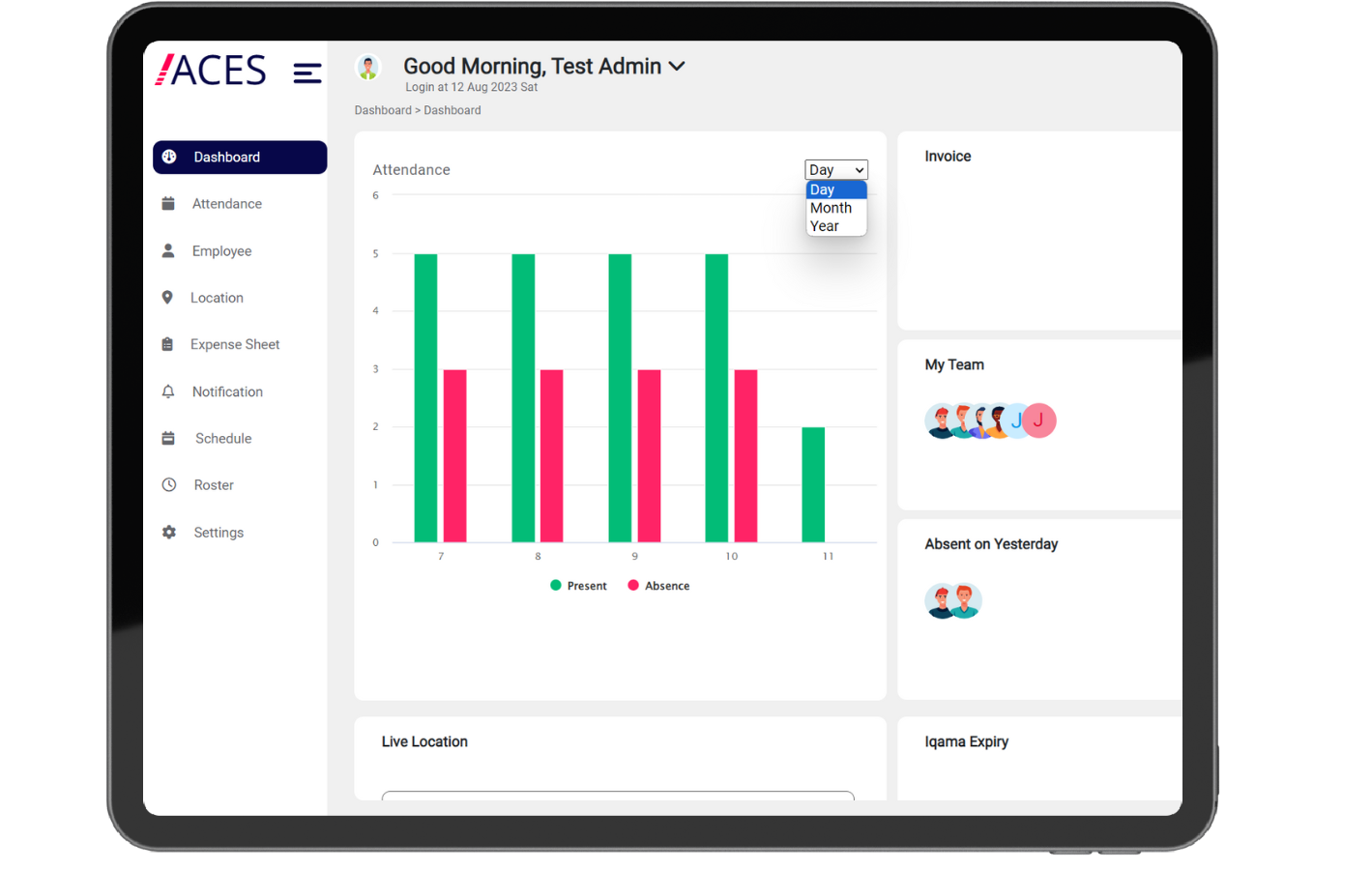Toggle the Absence series in chart legend
The height and width of the screenshot is (870, 1372).
tap(658, 586)
